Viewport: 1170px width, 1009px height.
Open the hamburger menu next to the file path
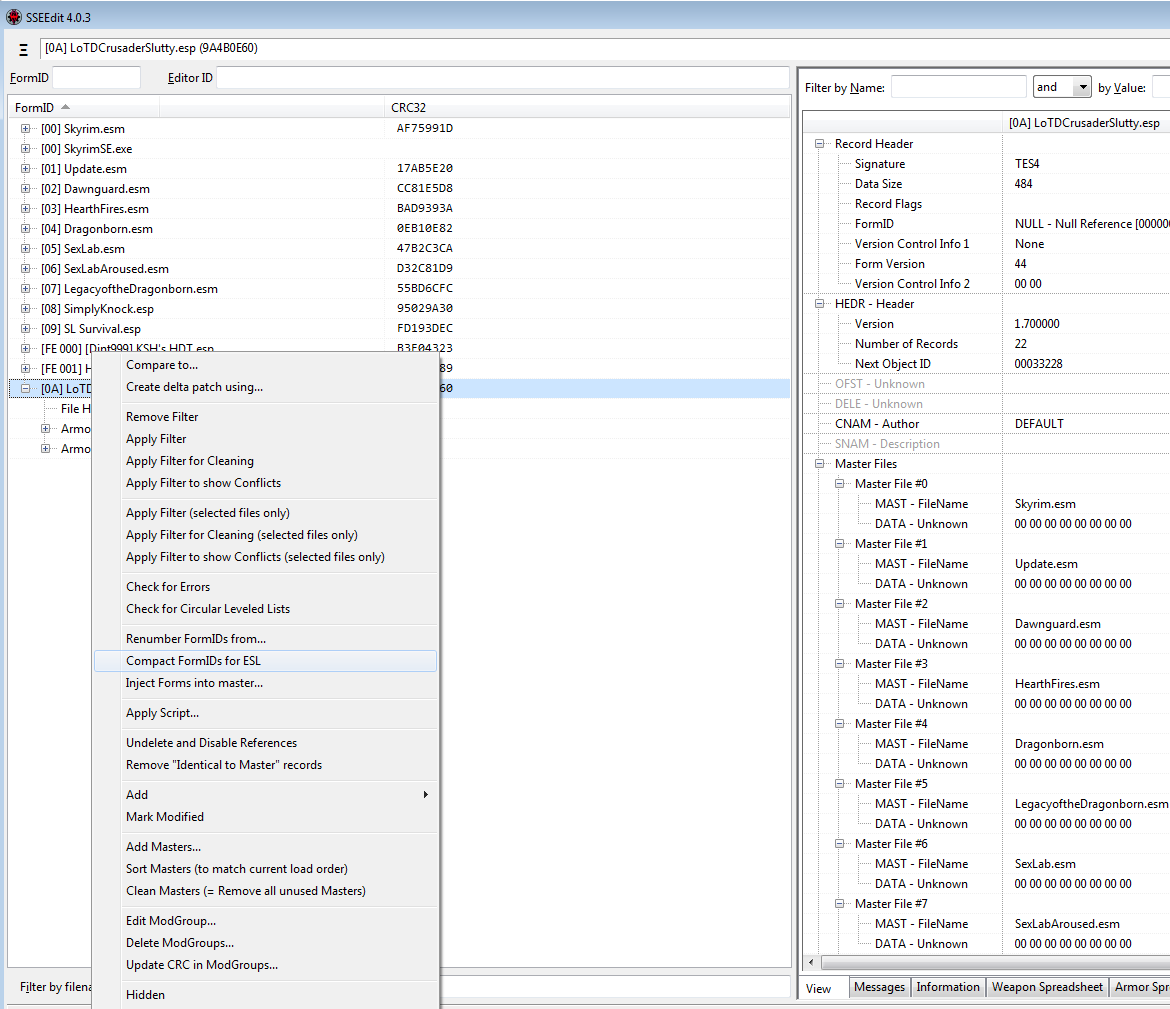tap(23, 49)
